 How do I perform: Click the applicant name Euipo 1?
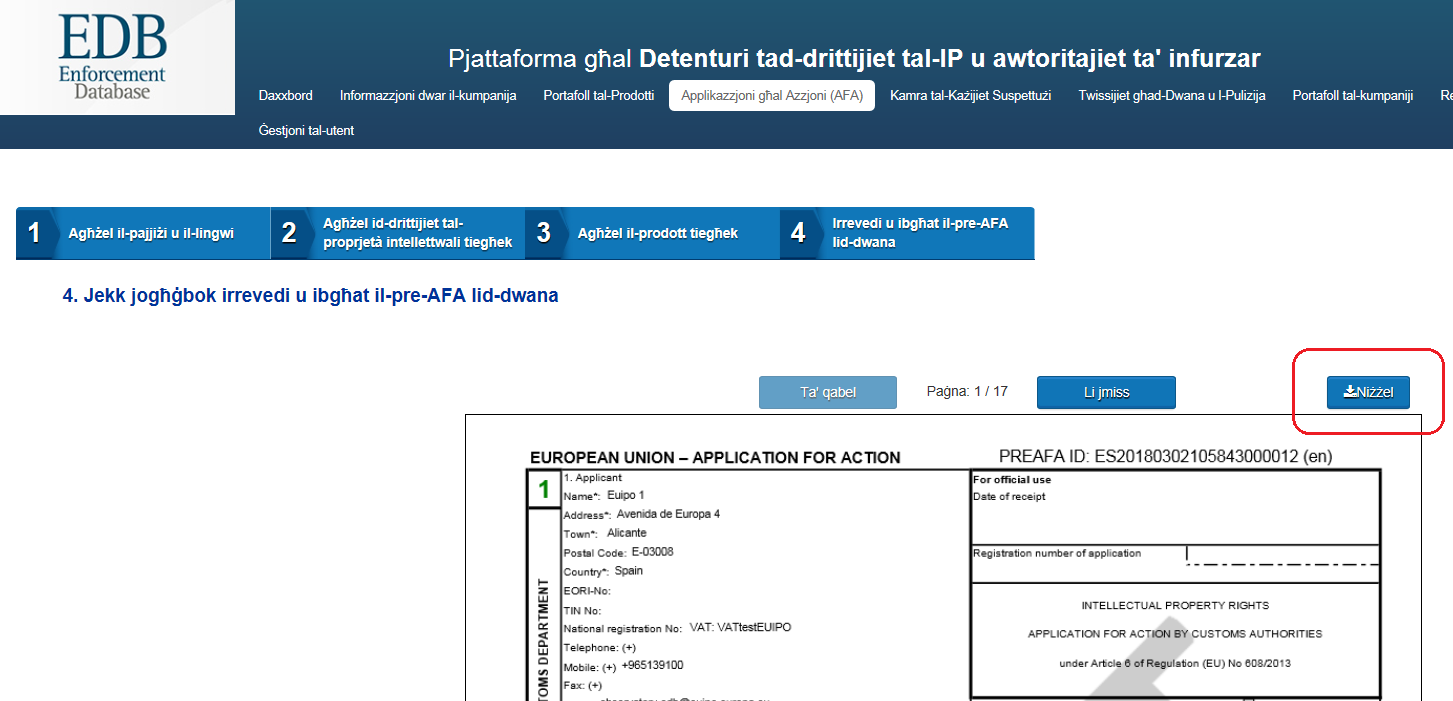point(626,495)
